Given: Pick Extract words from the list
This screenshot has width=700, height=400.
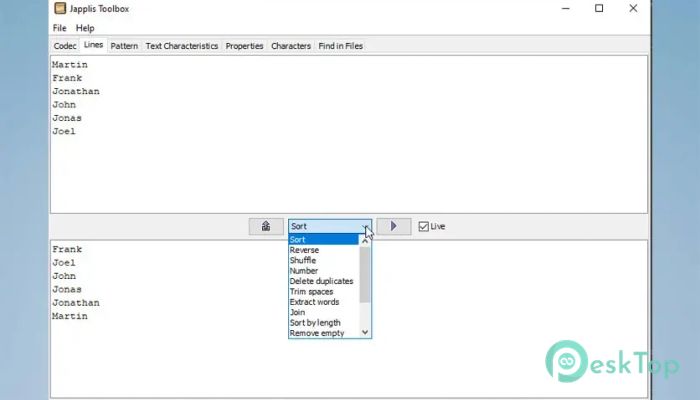Looking at the screenshot, I should (324, 302).
